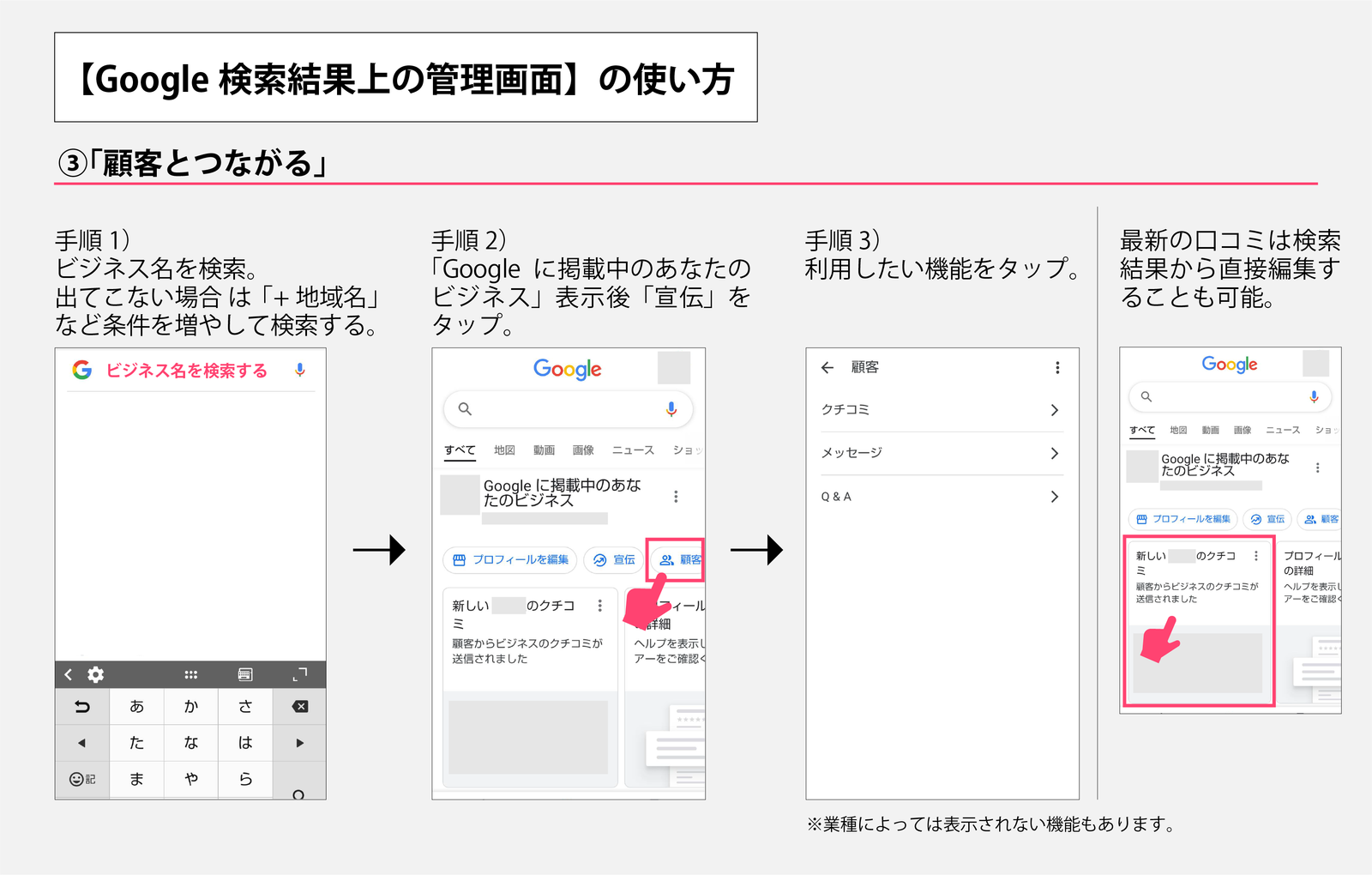
Task: Select the 画像 tab in step 2 screen
Action: pos(583,450)
